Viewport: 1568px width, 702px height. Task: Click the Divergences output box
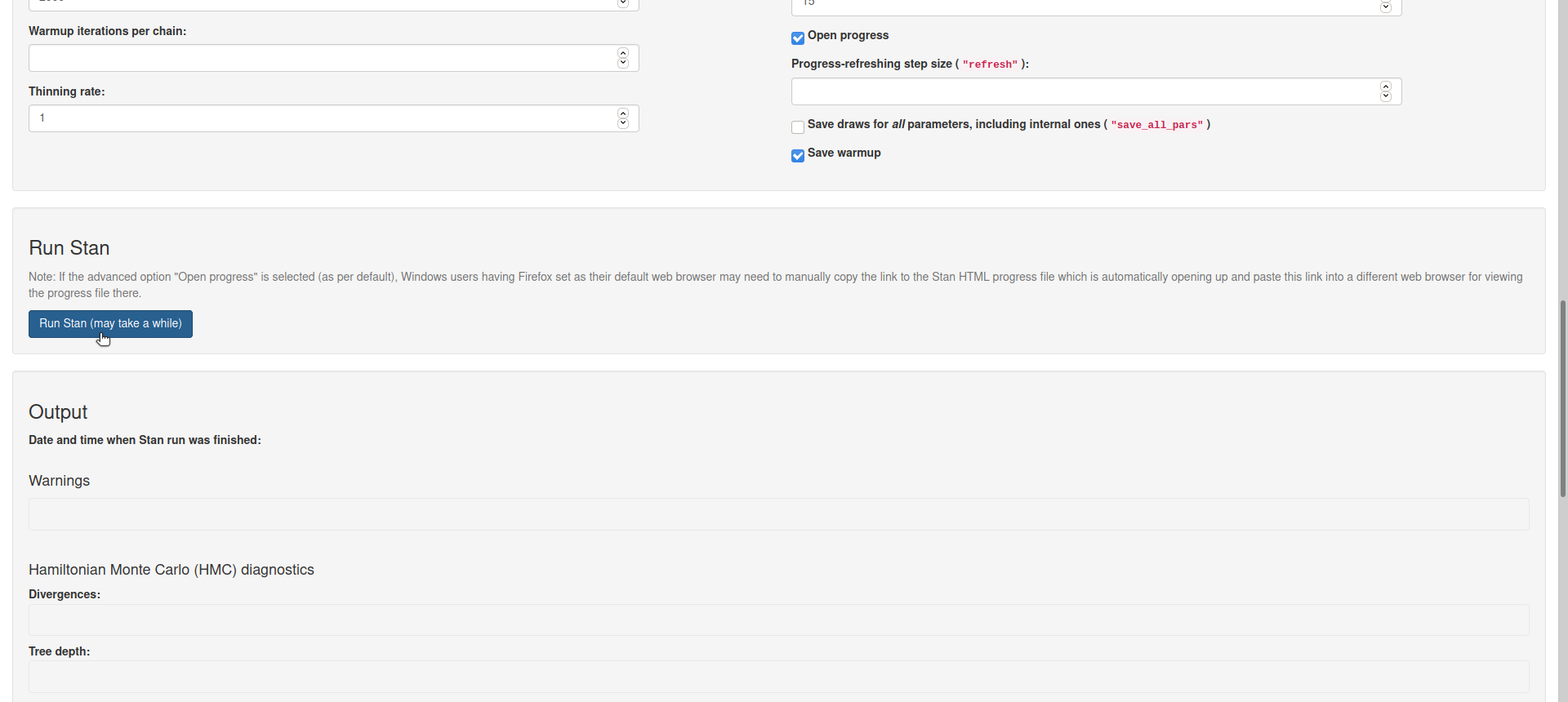pos(778,620)
